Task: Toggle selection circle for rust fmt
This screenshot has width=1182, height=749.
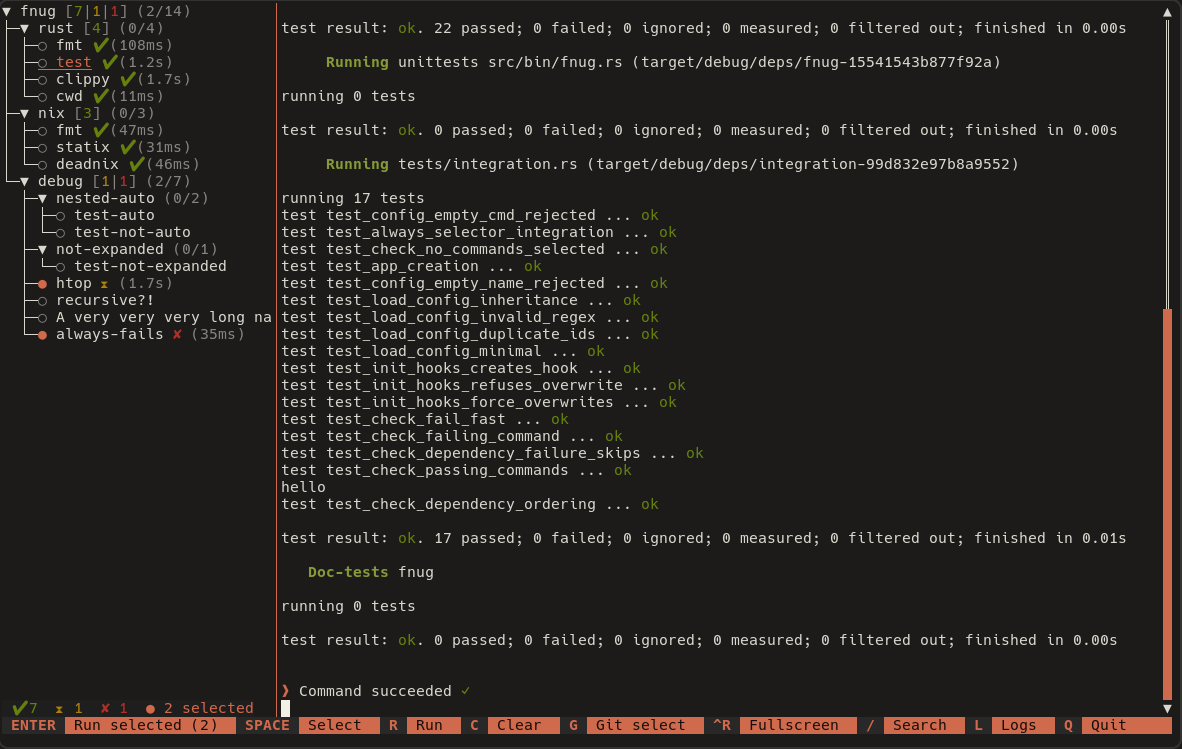Action: click(x=42, y=46)
